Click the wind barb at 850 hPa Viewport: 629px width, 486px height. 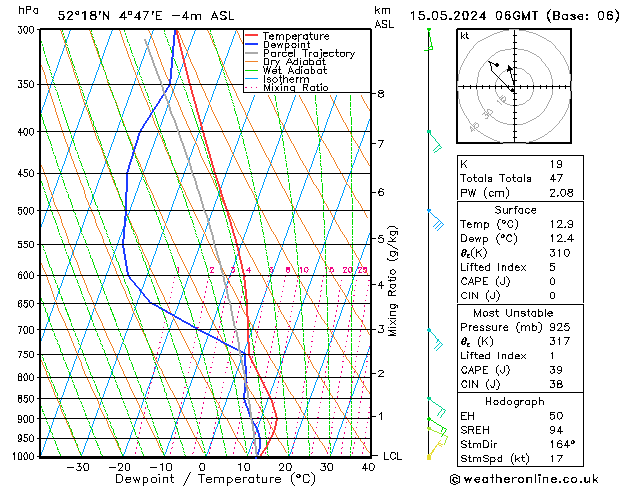point(437,407)
